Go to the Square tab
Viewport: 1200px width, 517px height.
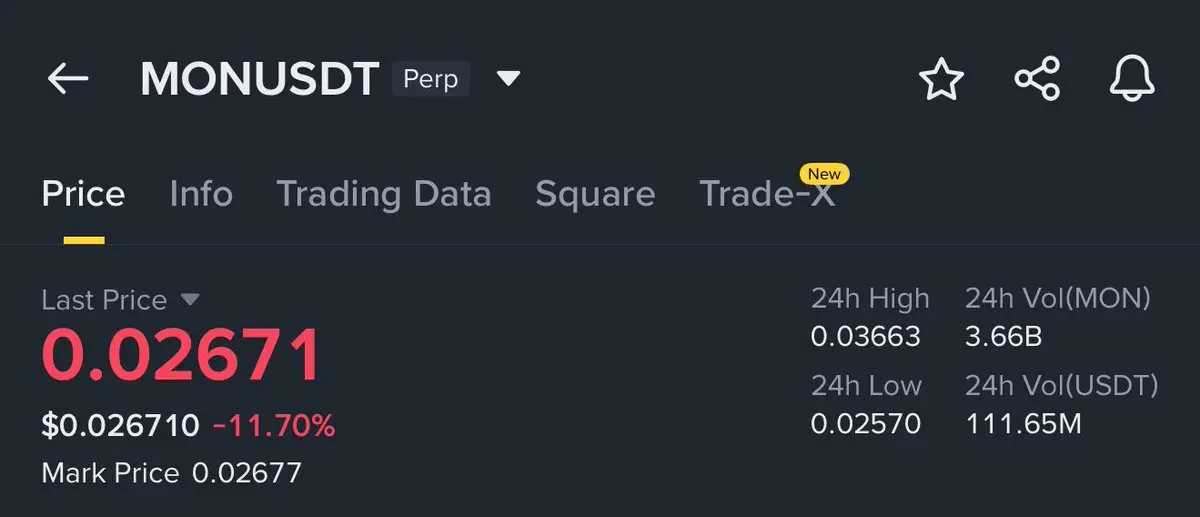(x=595, y=193)
